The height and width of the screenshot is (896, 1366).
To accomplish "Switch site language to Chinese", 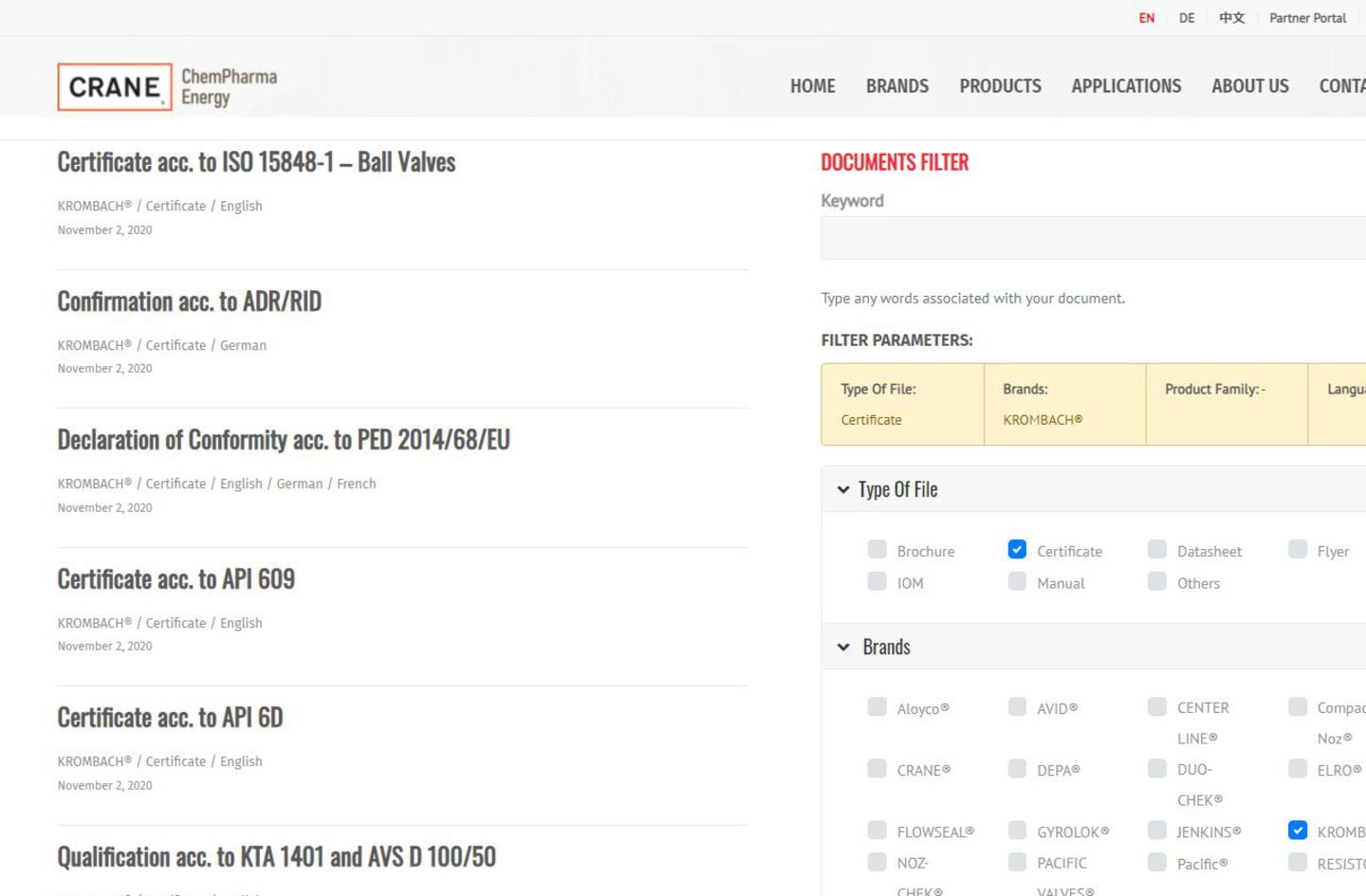I will [x=1231, y=18].
